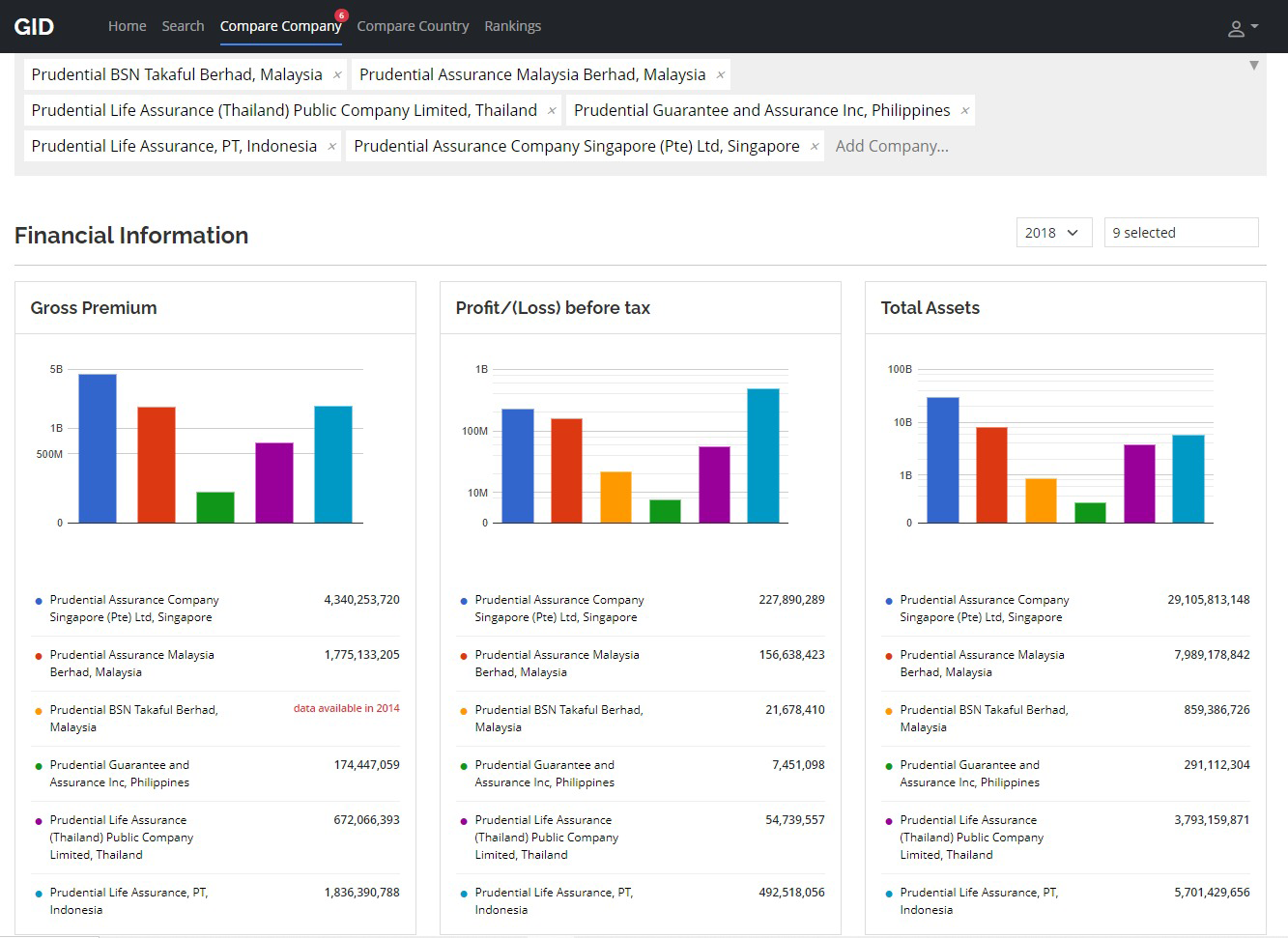
Task: Click Gross Premium value 672,066,393
Action: coord(366,820)
